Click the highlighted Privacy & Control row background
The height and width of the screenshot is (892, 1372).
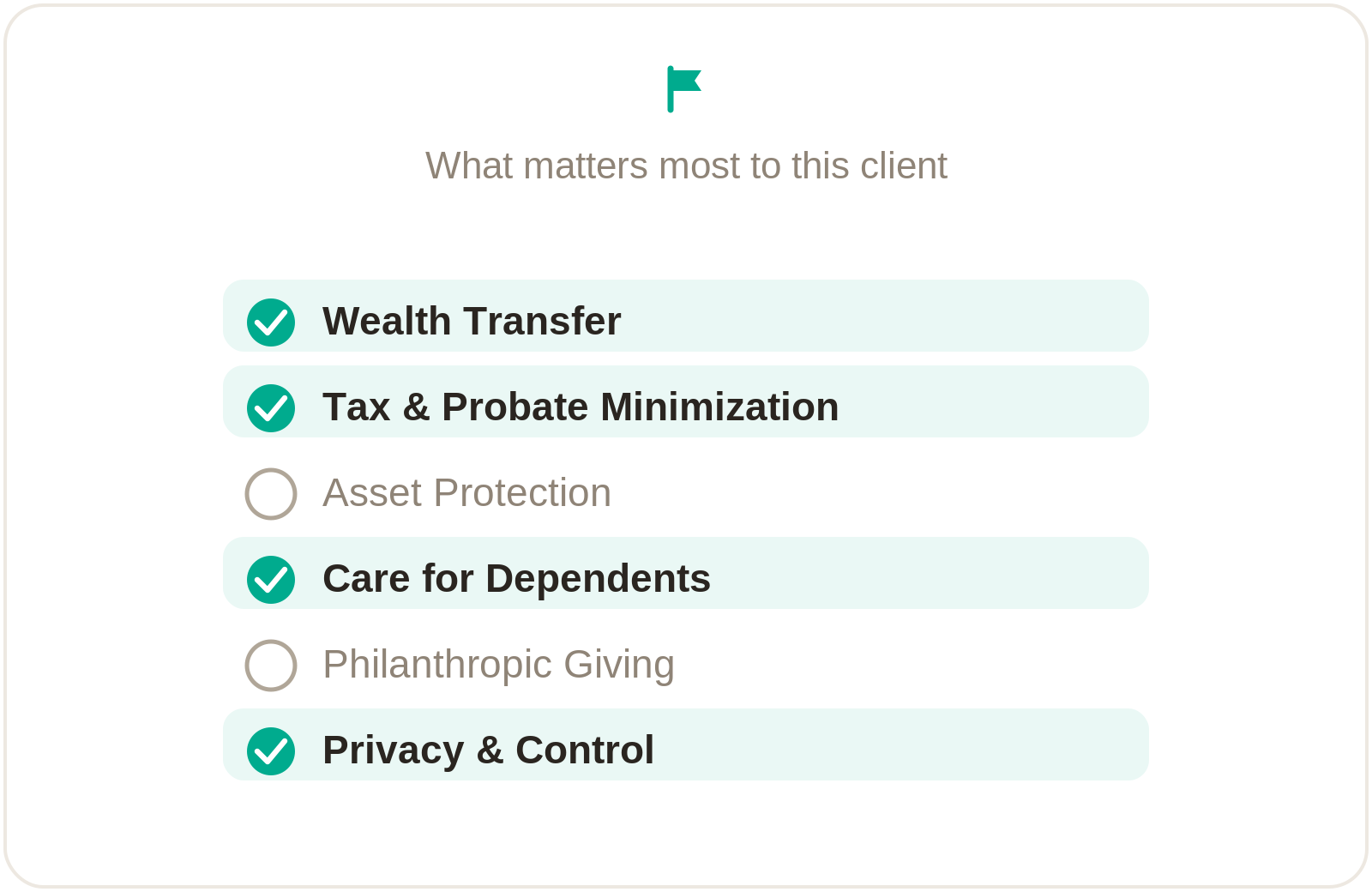900,744
